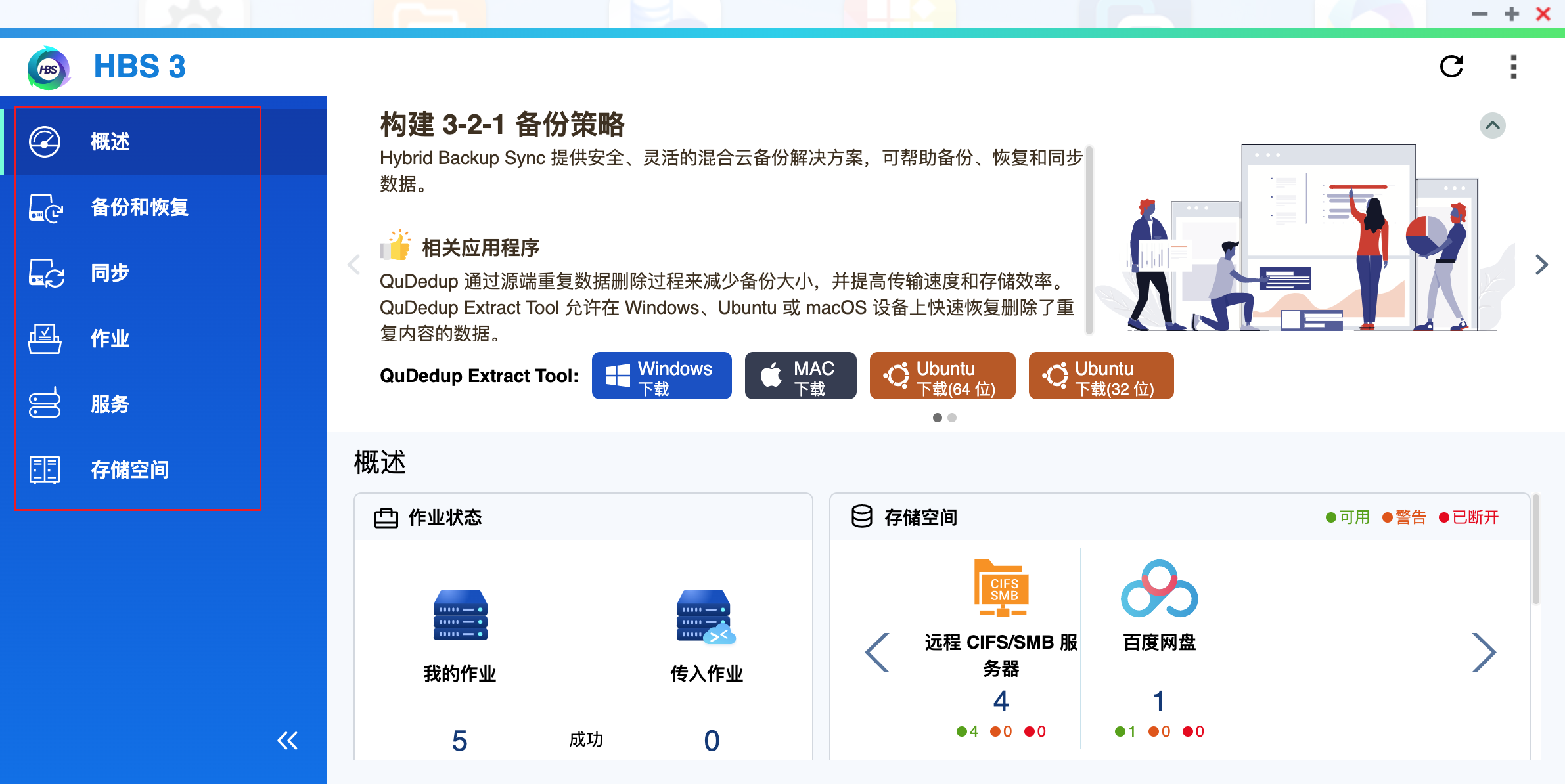The width and height of the screenshot is (1565, 784).
Task: Collapse the 3-2-1 backup banner
Action: tap(1492, 125)
